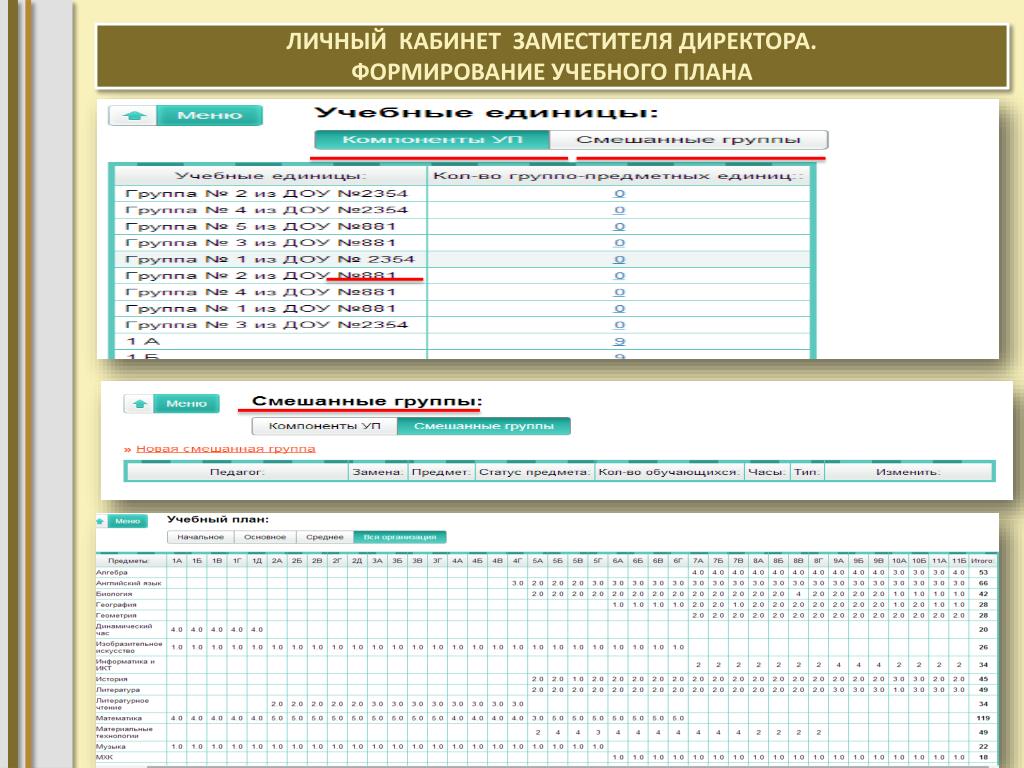Viewport: 1024px width, 768px height.
Task: Select the row Группа № 5 из ДОУ №881
Action: click(x=462, y=226)
